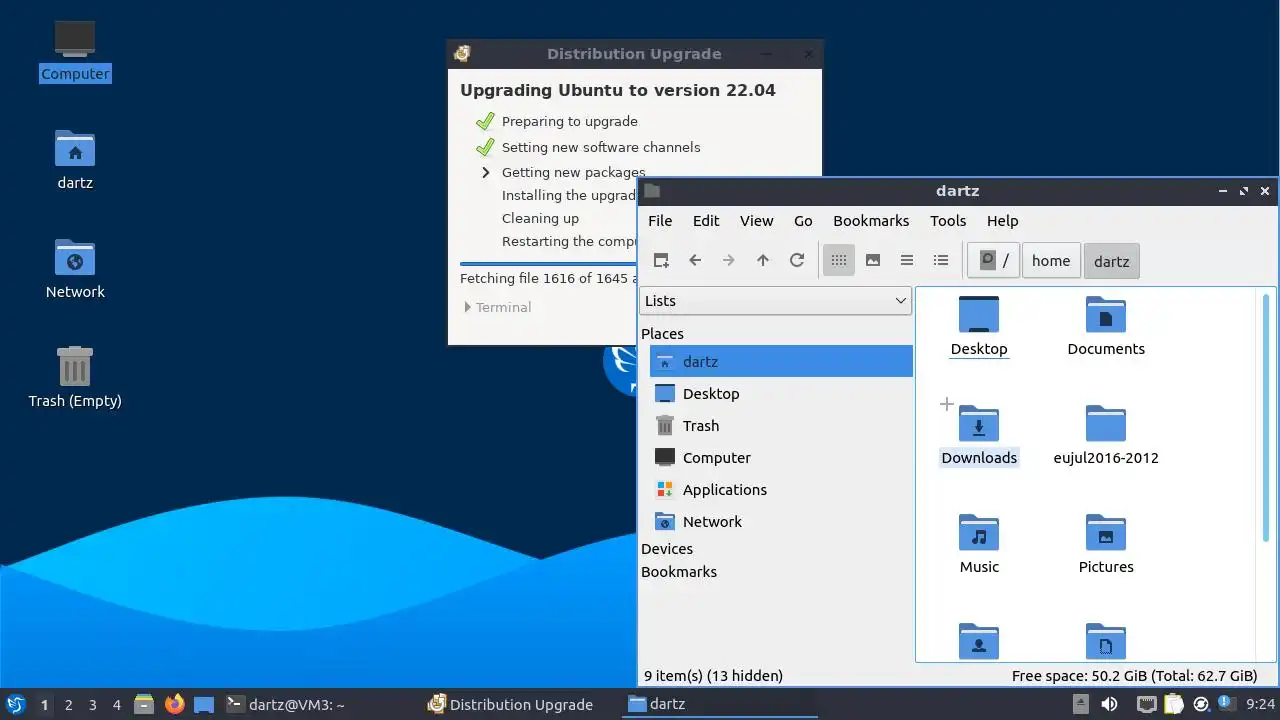Click 'Cleaning up' step text
Image resolution: width=1280 pixels, height=720 pixels.
point(540,218)
